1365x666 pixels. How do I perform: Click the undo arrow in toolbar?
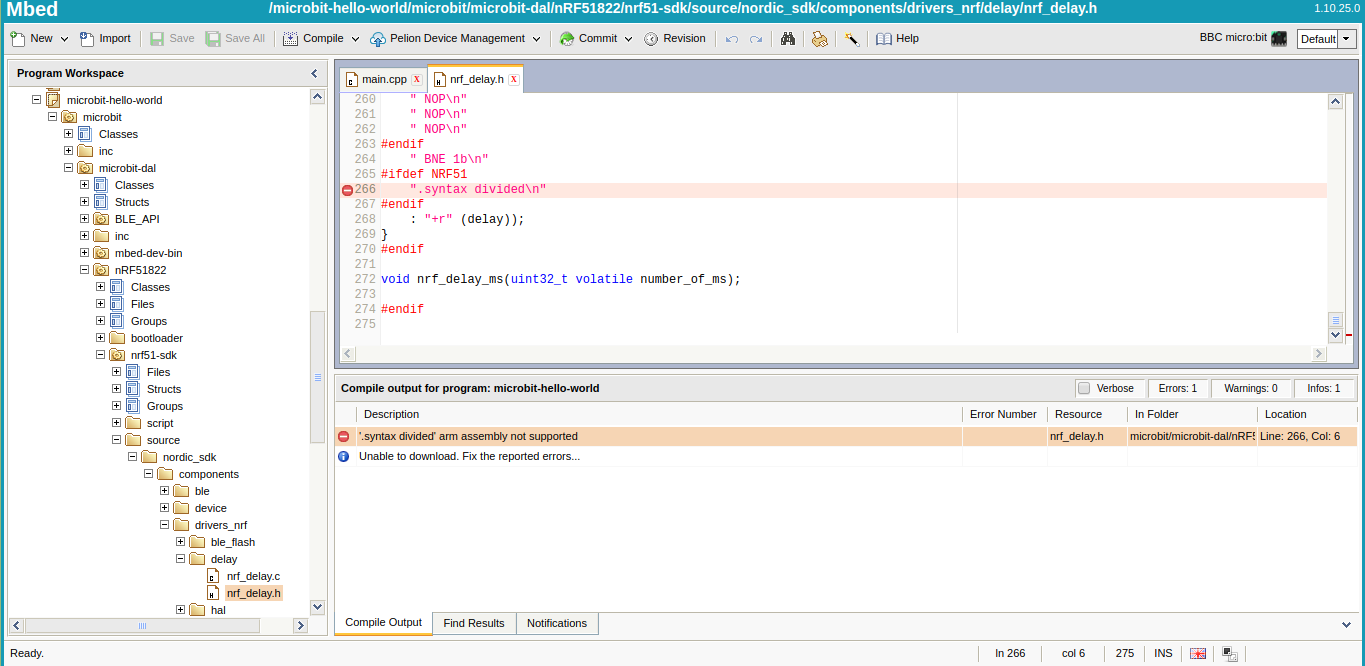tap(732, 39)
